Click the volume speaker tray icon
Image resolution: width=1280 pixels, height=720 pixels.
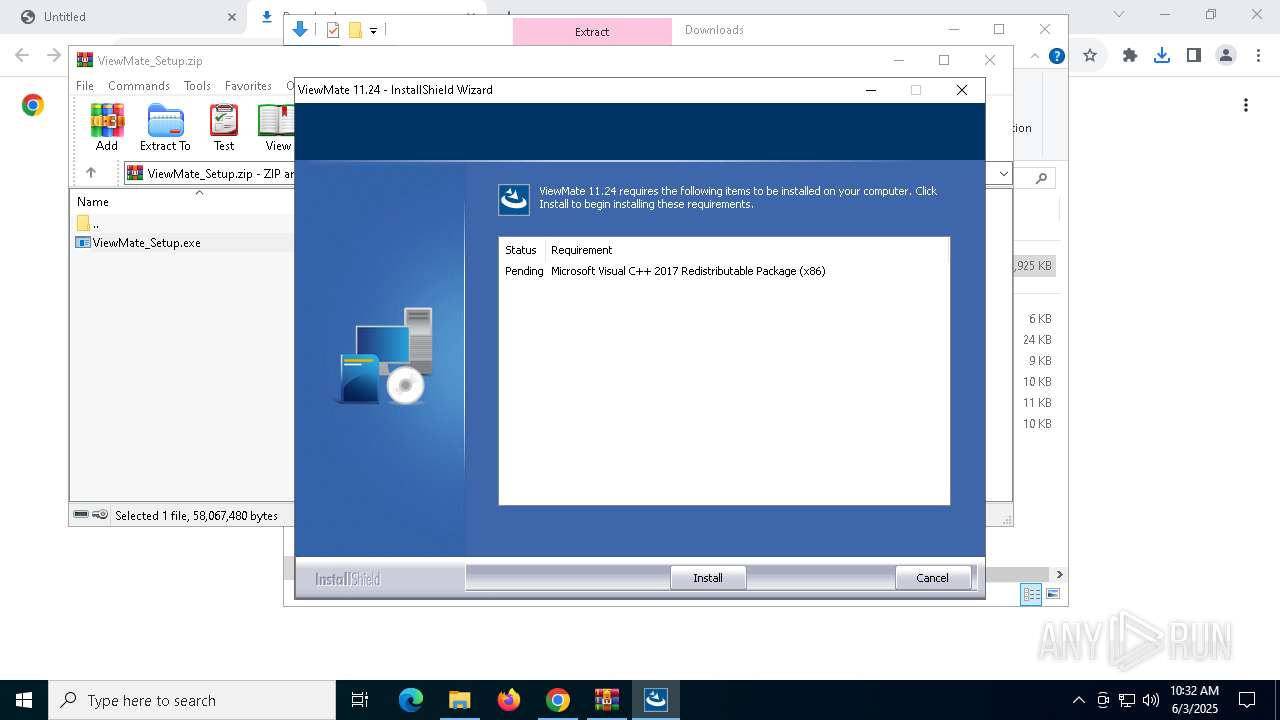pyautogui.click(x=1151, y=700)
